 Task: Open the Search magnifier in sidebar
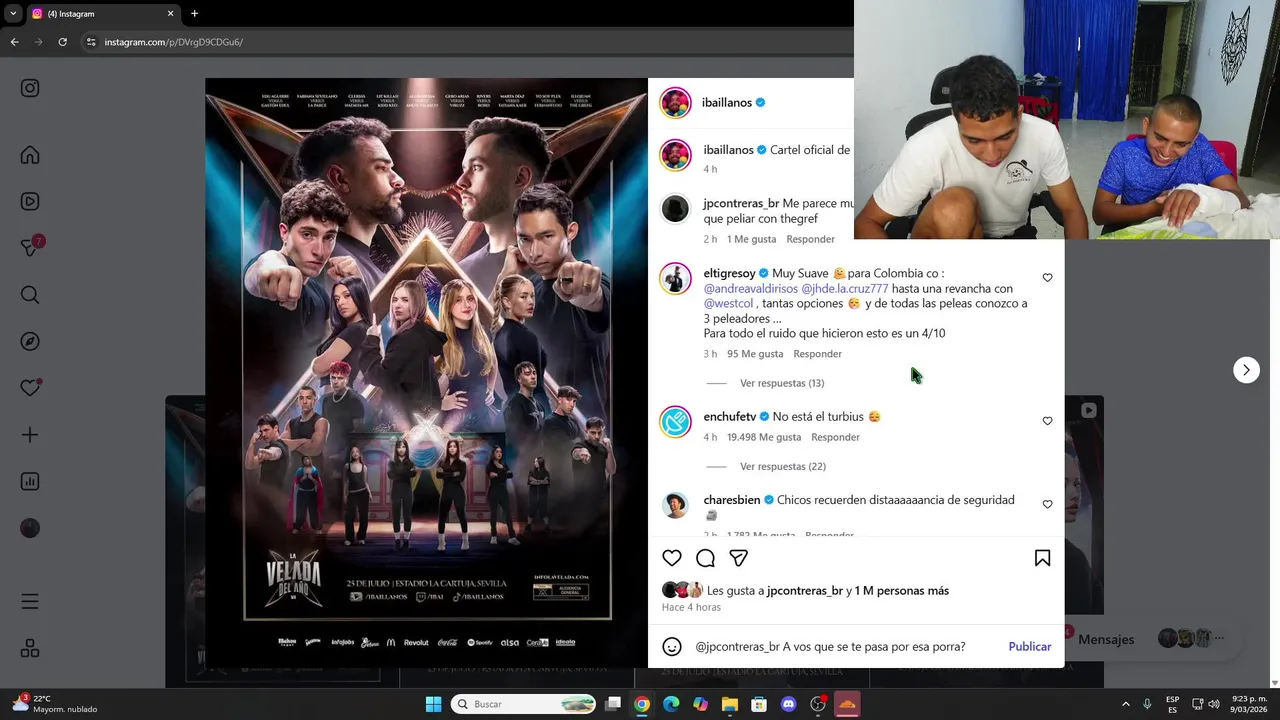(x=30, y=294)
